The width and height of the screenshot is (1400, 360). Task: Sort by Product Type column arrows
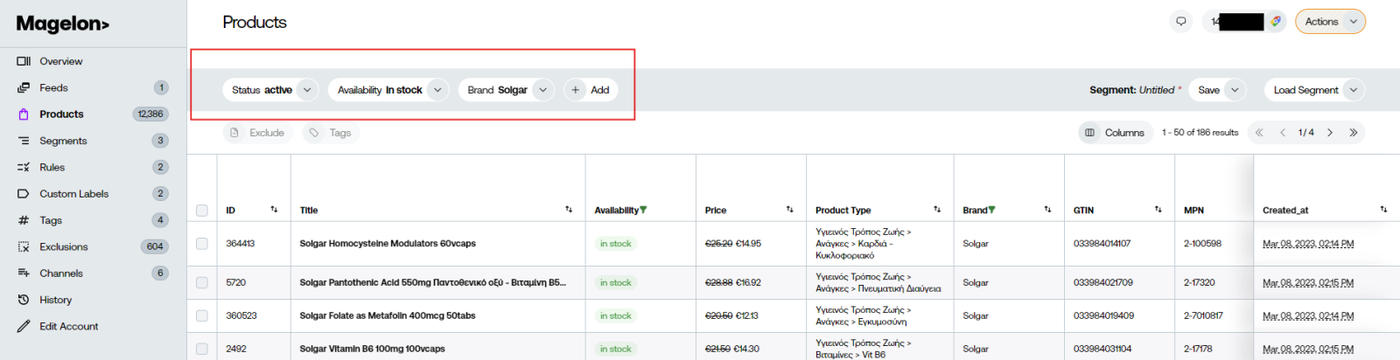click(937, 210)
